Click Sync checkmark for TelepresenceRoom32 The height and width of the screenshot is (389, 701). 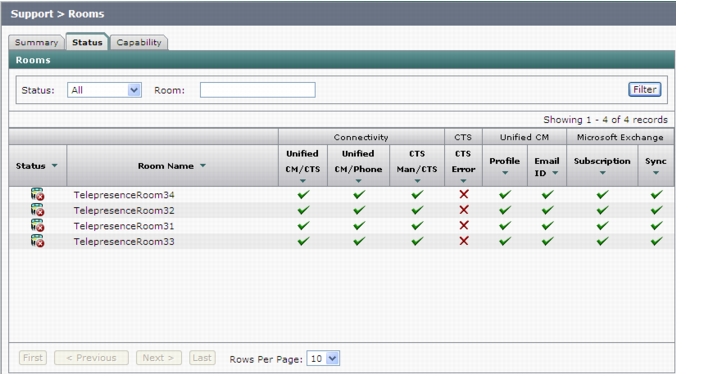tap(656, 210)
